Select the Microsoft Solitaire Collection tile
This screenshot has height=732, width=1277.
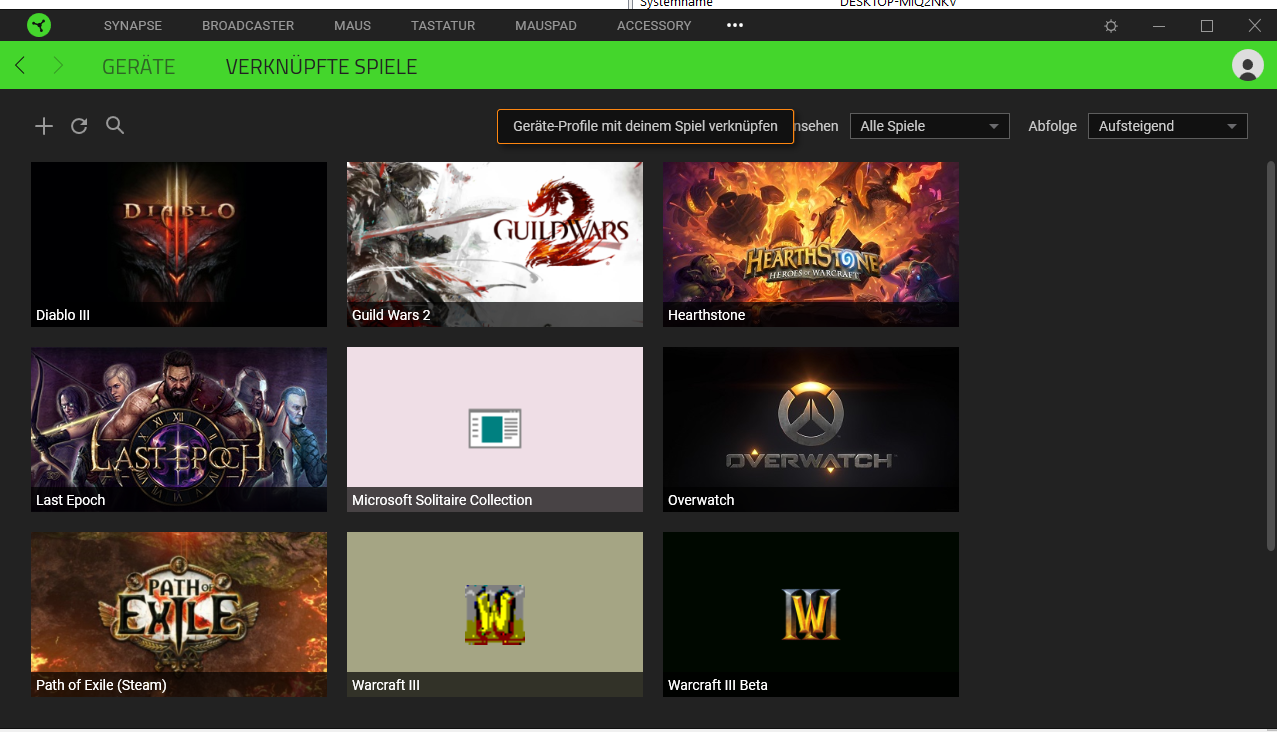click(495, 429)
